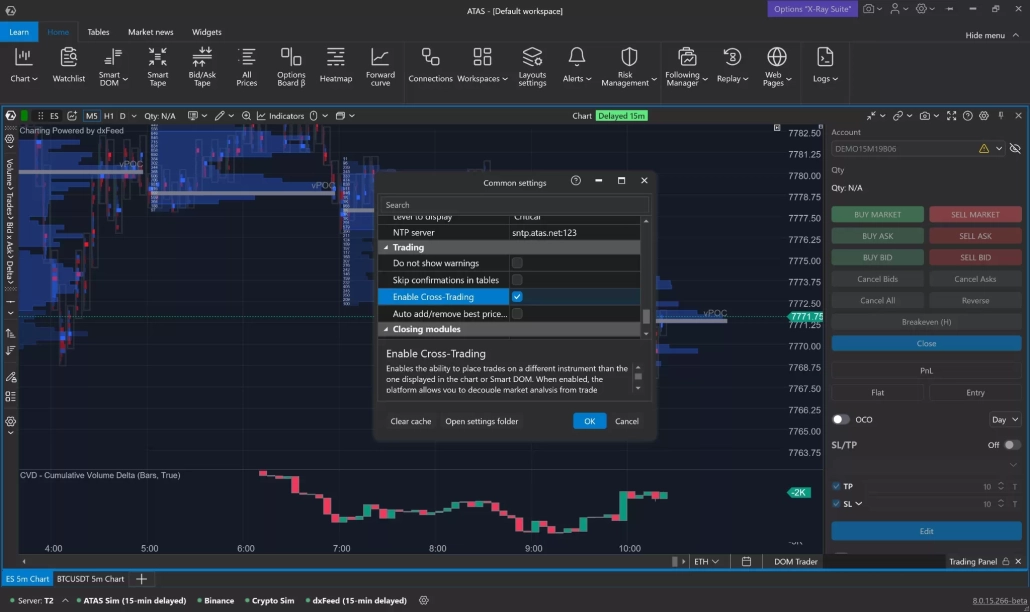Open the Watchlist tool
Viewport: 1030px width, 612px height.
point(68,66)
